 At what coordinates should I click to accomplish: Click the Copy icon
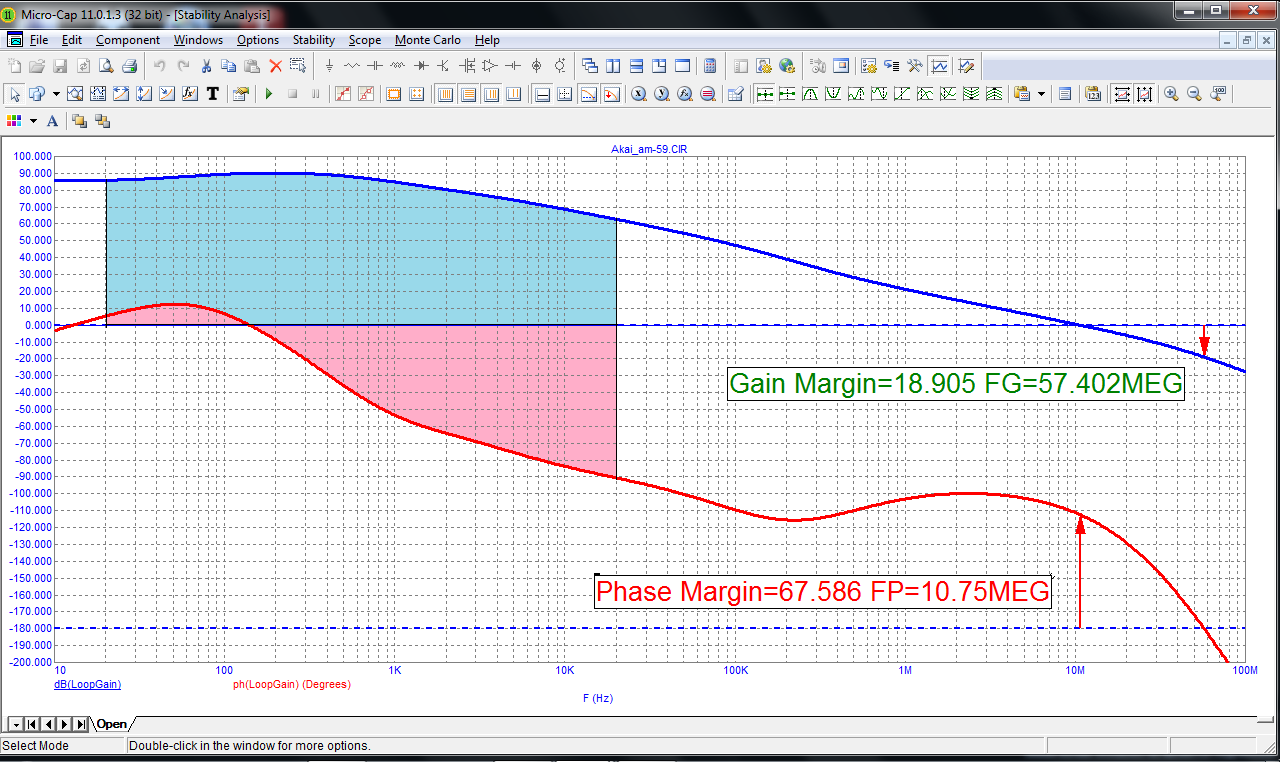point(229,66)
